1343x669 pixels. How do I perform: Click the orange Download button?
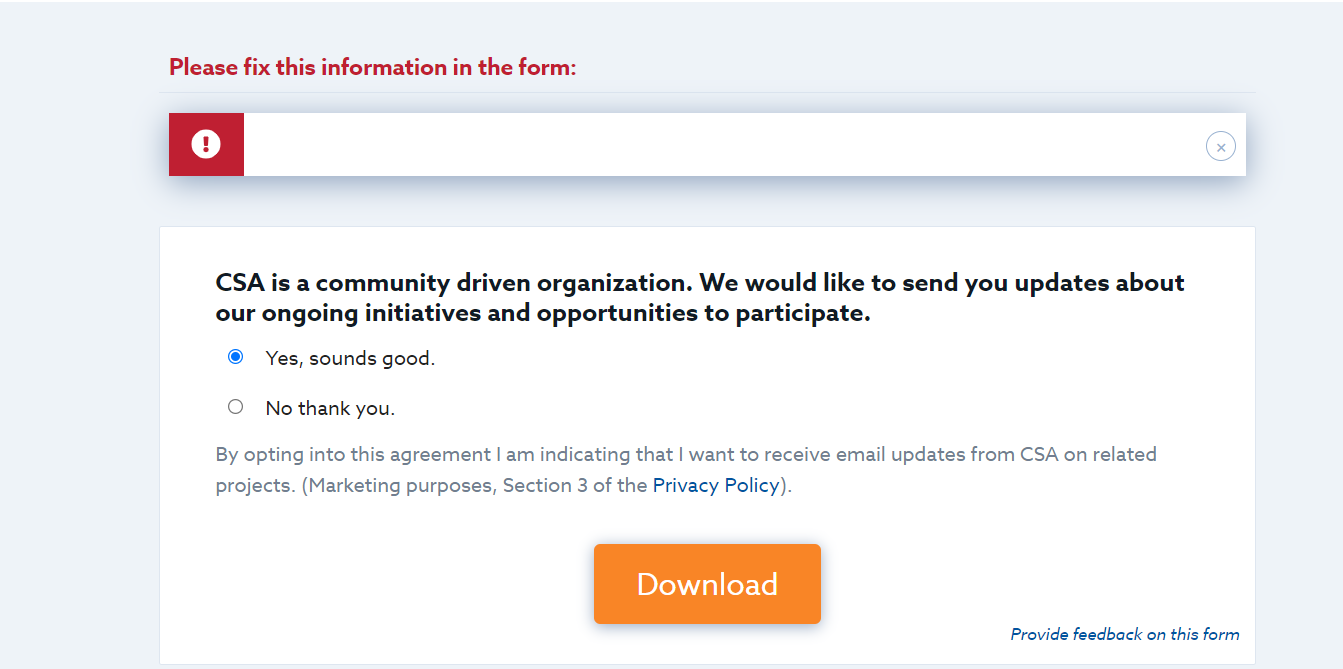point(707,584)
